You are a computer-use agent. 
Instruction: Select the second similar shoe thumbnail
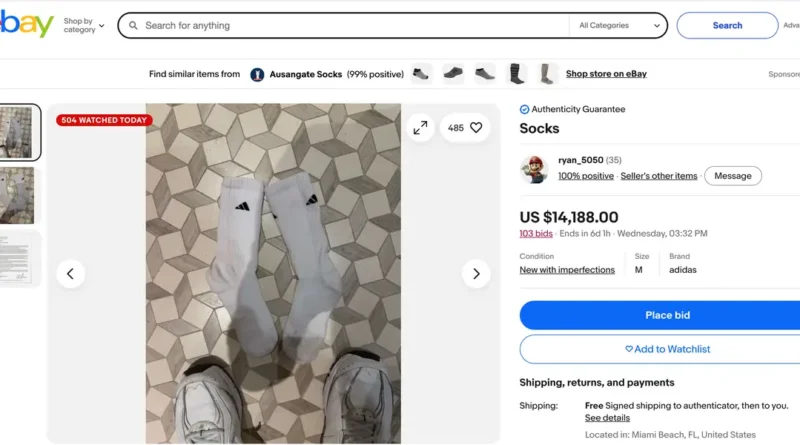pyautogui.click(x=453, y=75)
